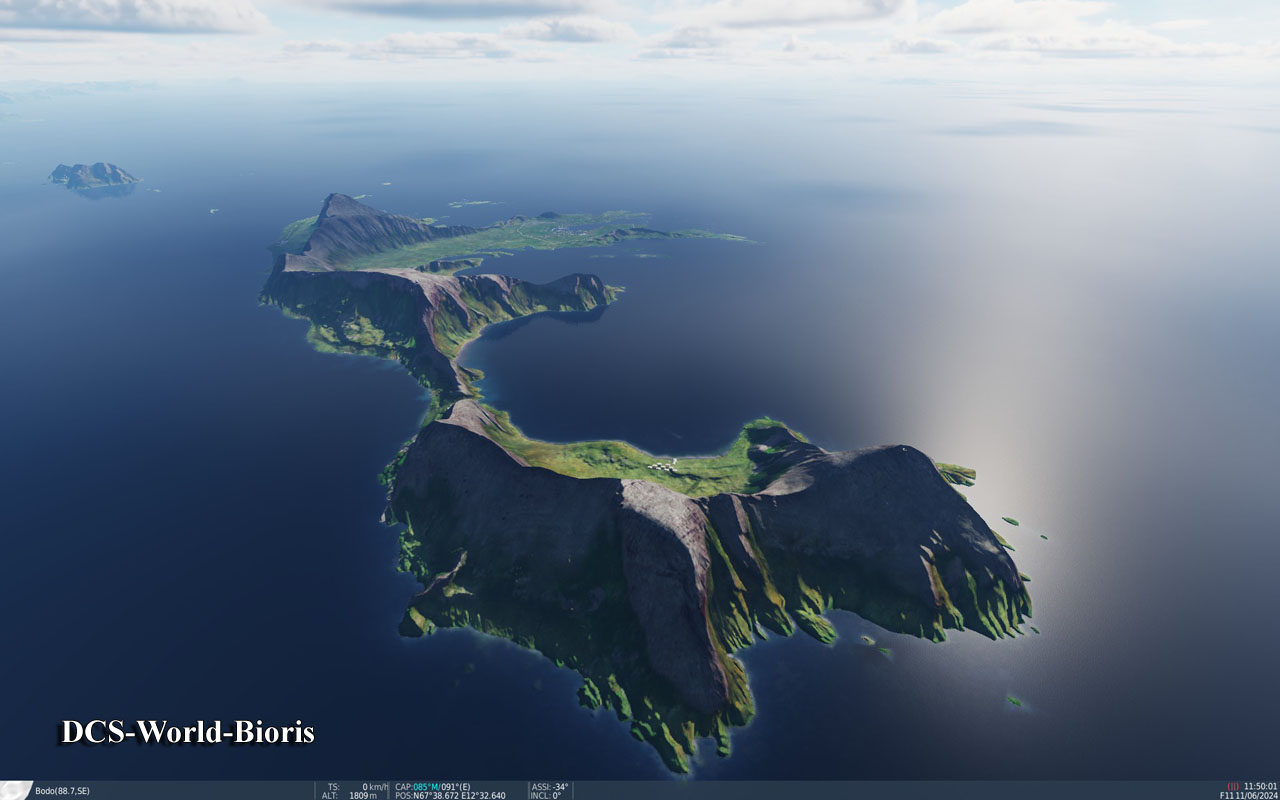The height and width of the screenshot is (800, 1280).
Task: Click the Bodo(88.7,SE) location label
Action: pyautogui.click(x=62, y=791)
